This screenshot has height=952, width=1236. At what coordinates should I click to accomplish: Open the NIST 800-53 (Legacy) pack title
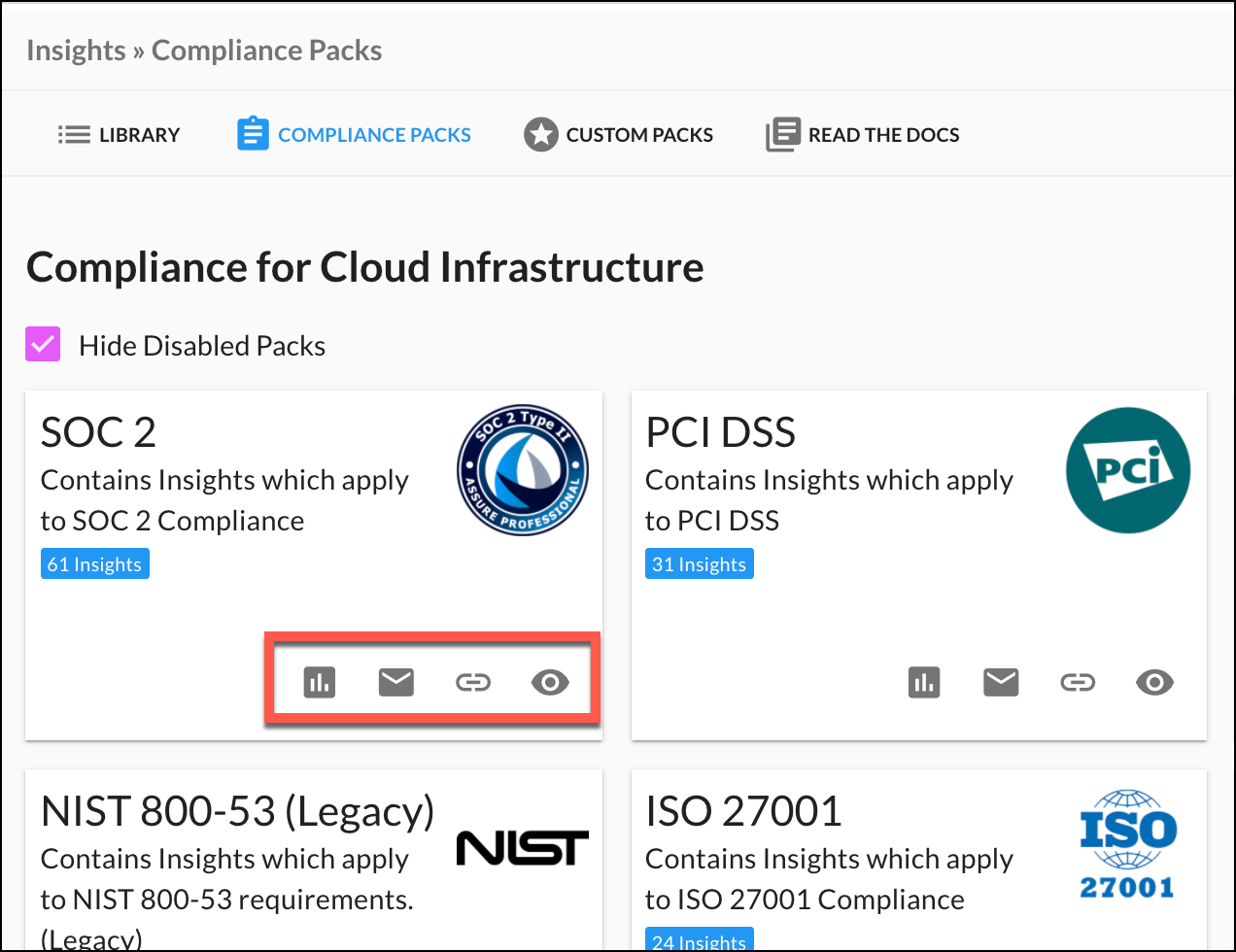tap(238, 812)
